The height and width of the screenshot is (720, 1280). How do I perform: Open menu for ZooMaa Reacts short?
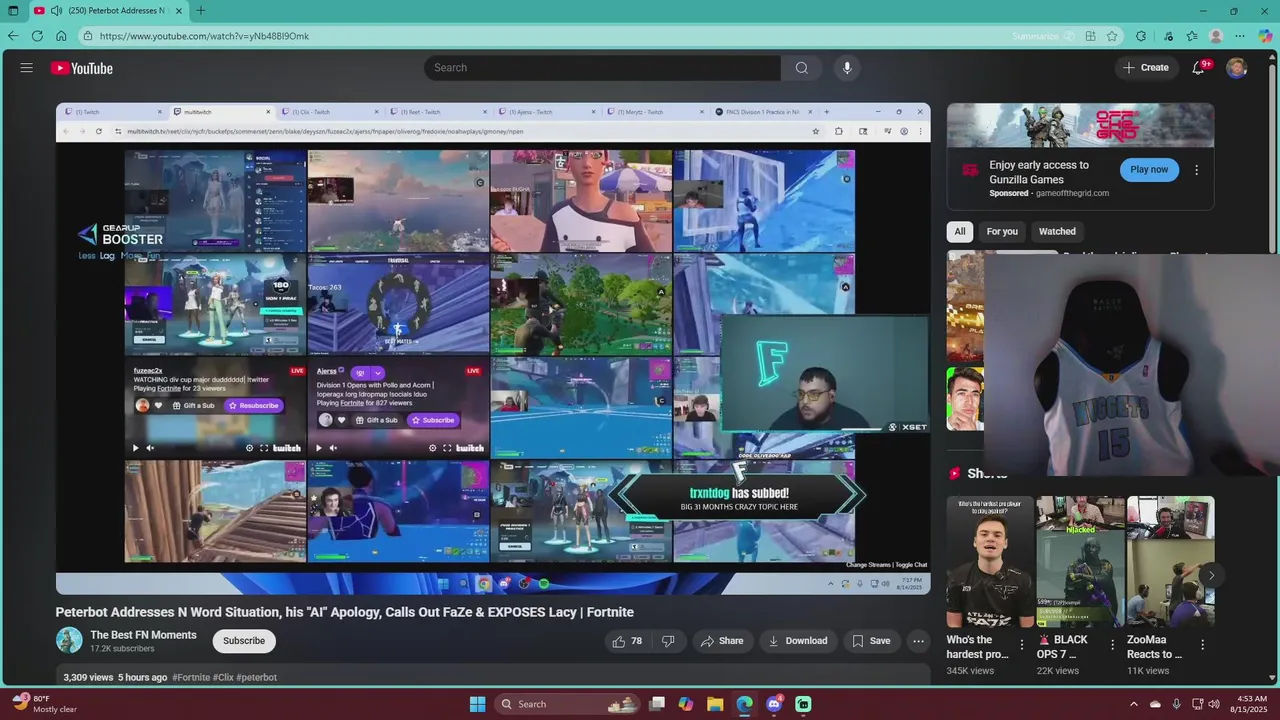pos(1202,645)
